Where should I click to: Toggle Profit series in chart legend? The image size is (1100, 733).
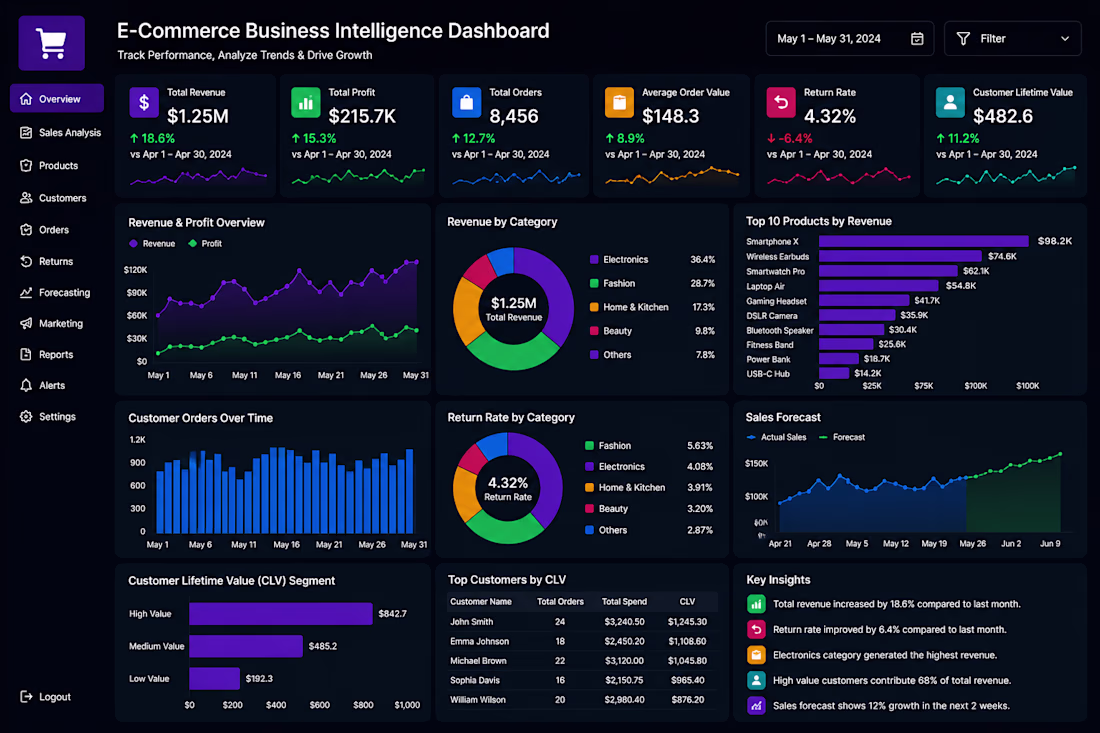click(x=206, y=243)
